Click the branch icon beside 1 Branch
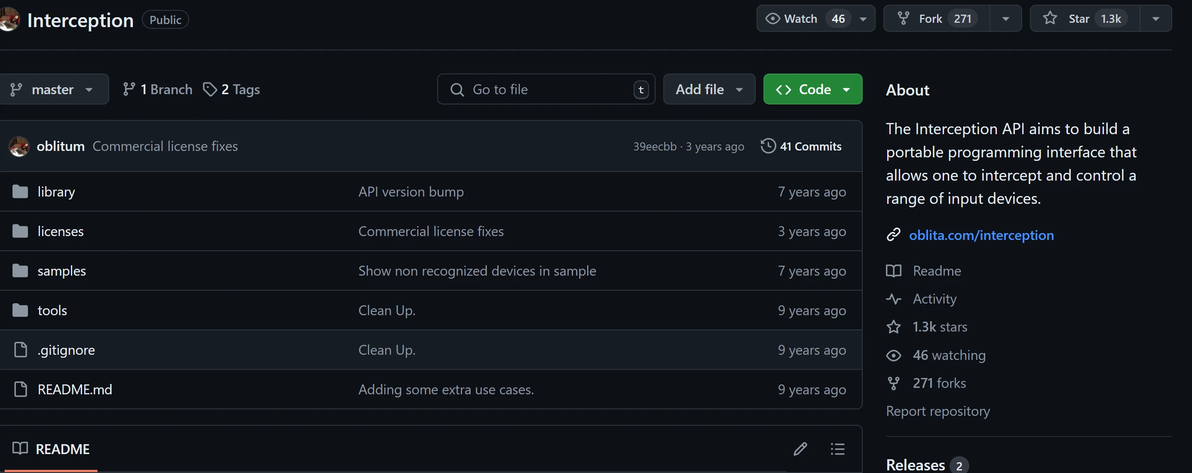This screenshot has height=473, width=1192. click(x=129, y=89)
